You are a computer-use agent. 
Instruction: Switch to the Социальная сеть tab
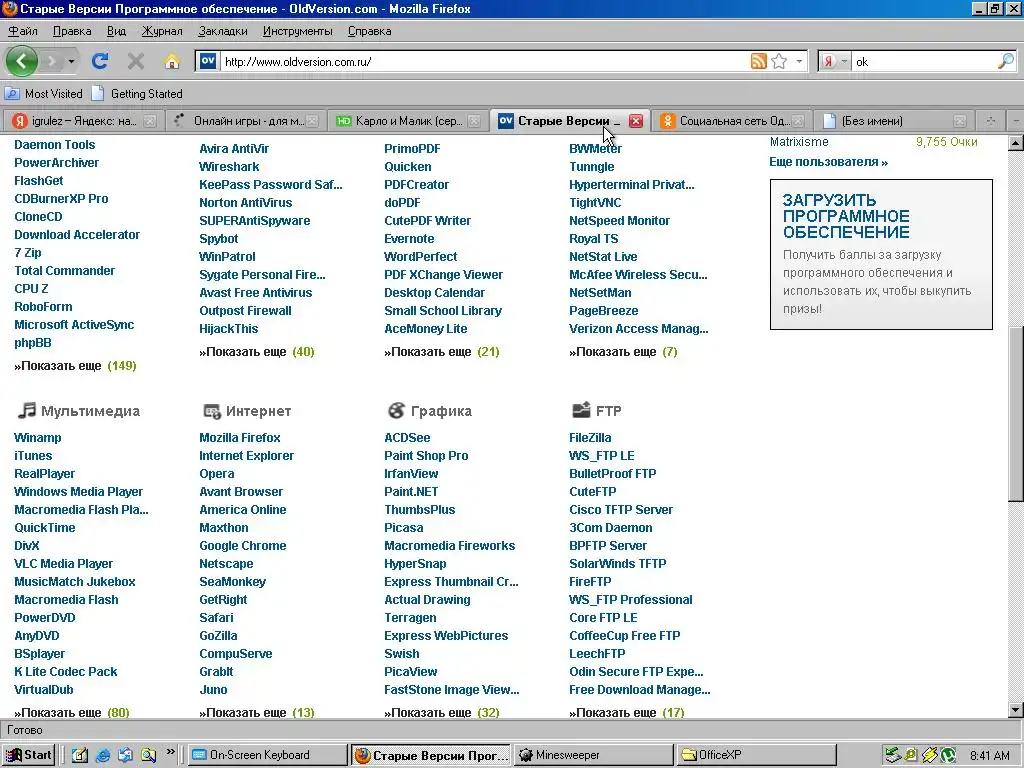(x=731, y=121)
